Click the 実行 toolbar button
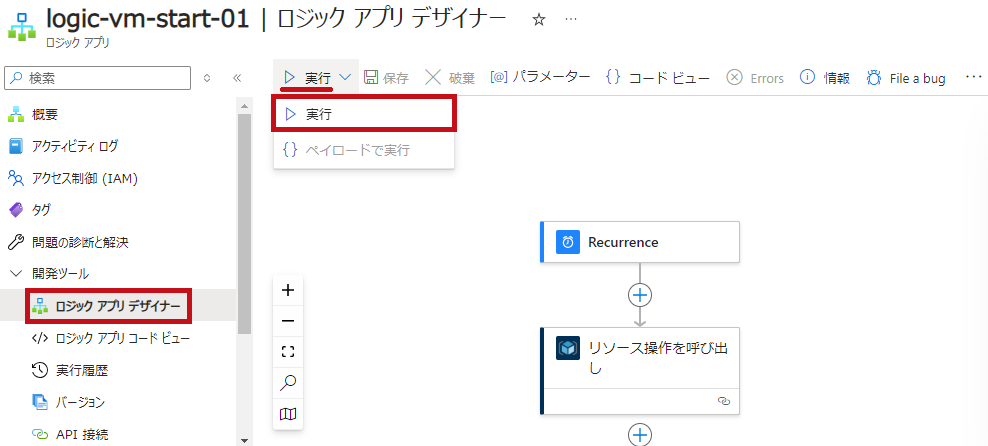Image resolution: width=988 pixels, height=446 pixels. pyautogui.click(x=307, y=78)
